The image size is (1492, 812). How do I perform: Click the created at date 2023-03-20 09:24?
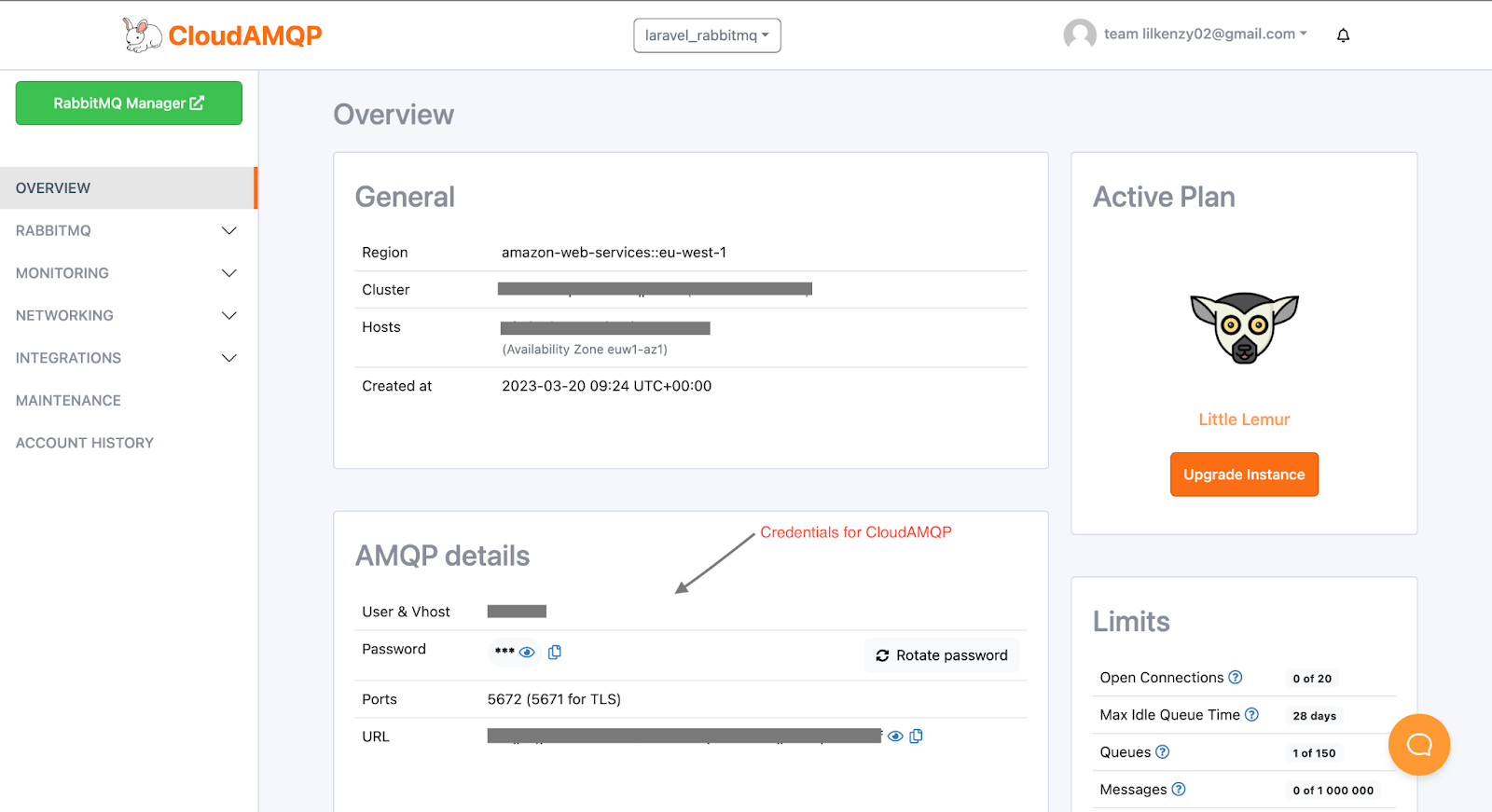606,386
